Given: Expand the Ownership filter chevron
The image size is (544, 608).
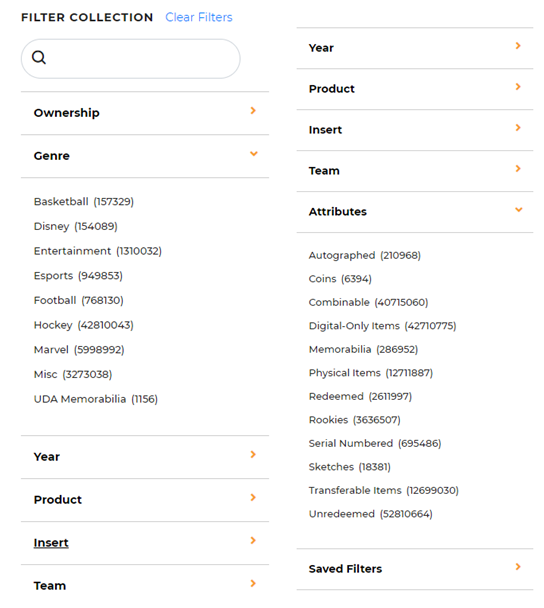Looking at the screenshot, I should pyautogui.click(x=253, y=111).
